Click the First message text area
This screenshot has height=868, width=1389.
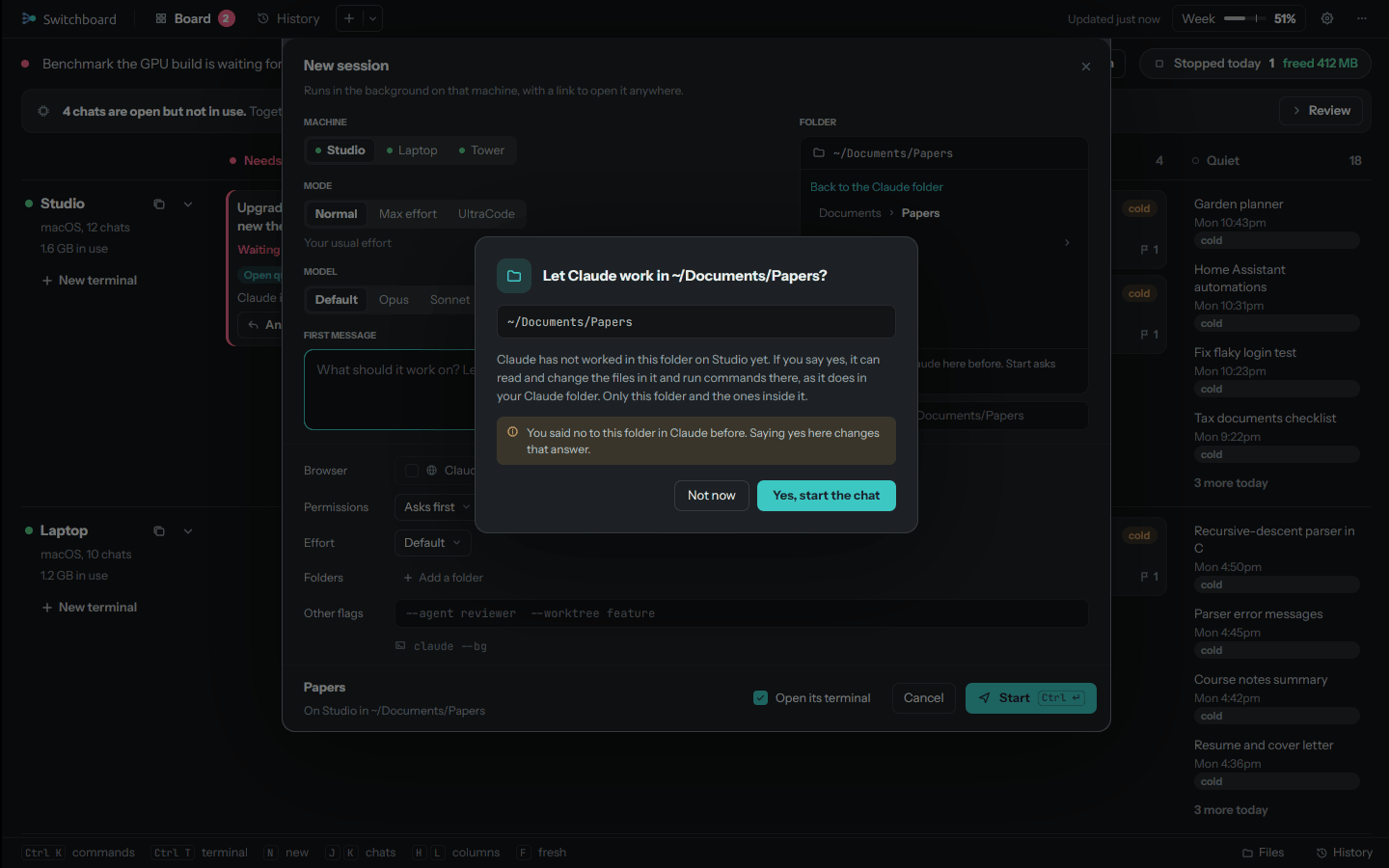pyautogui.click(x=390, y=390)
